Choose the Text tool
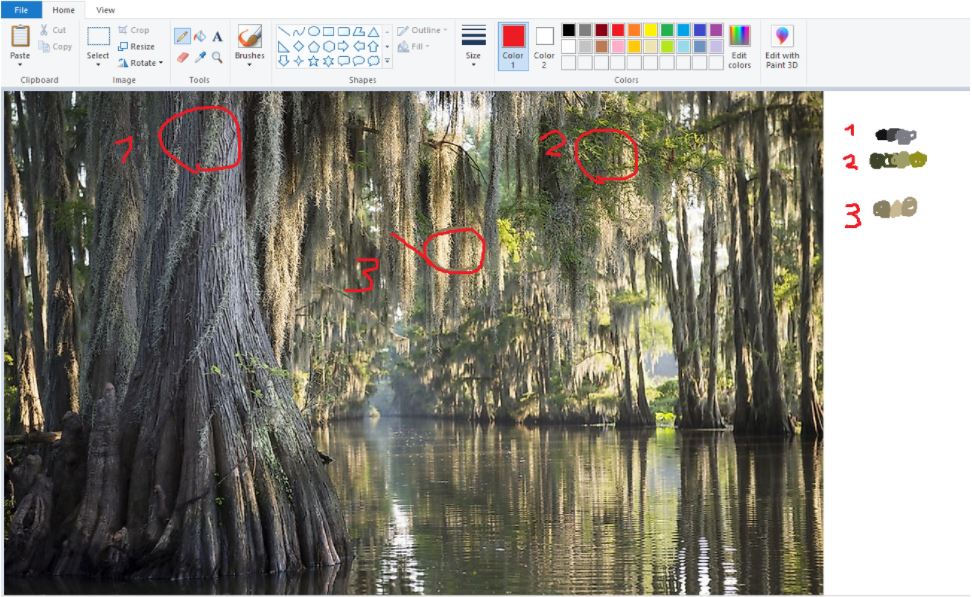Viewport: 972px width, 597px height. tap(217, 36)
